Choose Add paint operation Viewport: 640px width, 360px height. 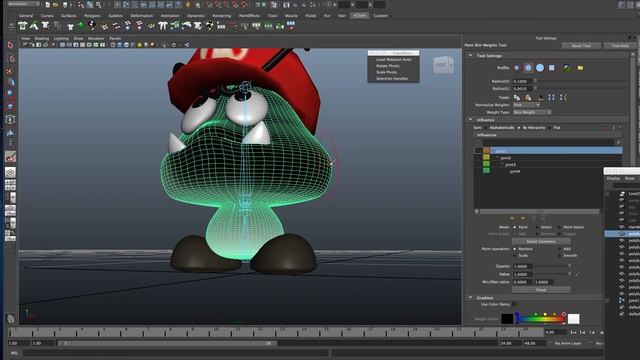(x=559, y=249)
